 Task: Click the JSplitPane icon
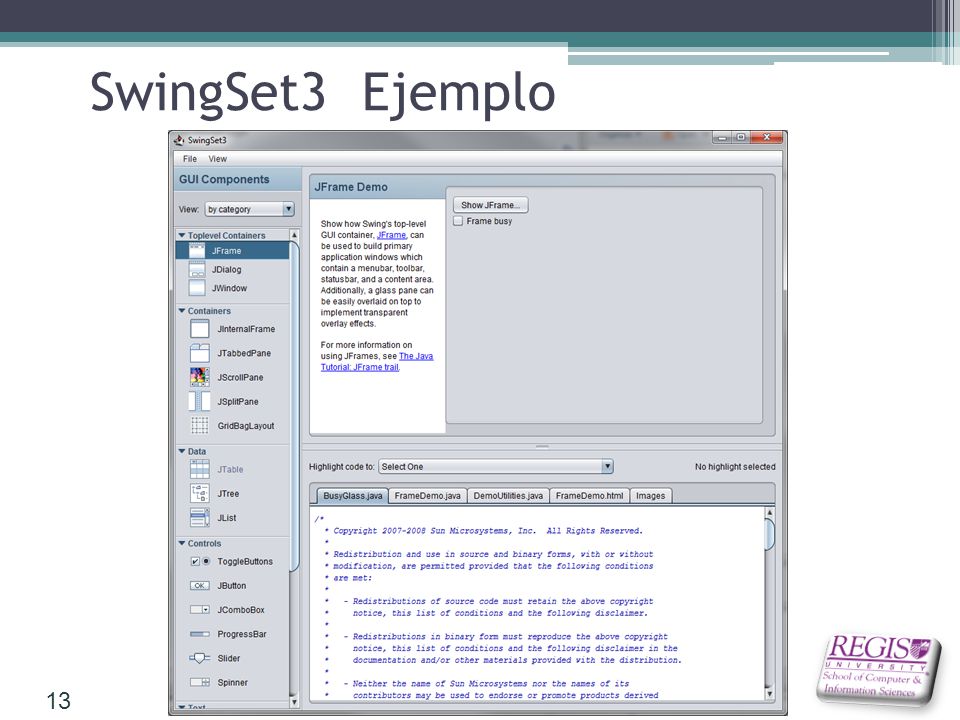pyautogui.click(x=200, y=402)
